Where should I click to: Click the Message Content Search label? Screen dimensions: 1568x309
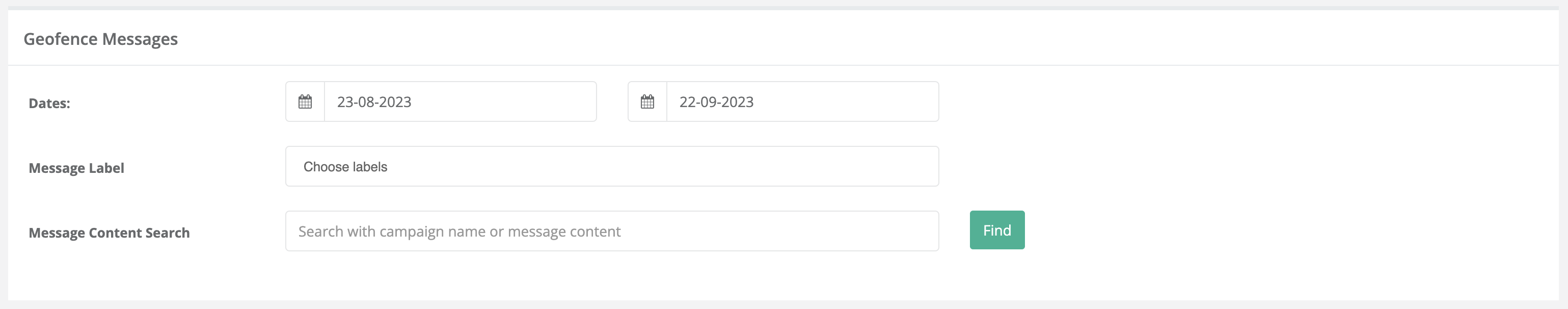[x=109, y=233]
